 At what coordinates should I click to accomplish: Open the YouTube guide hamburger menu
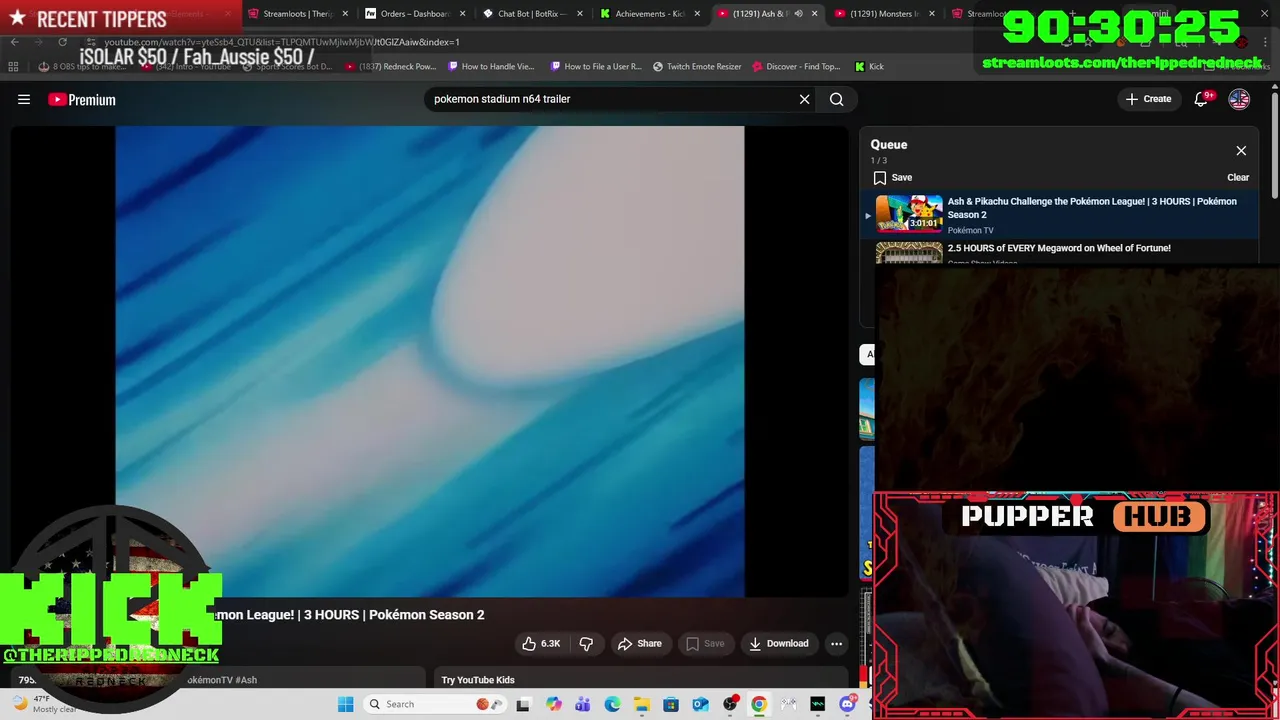(x=24, y=99)
